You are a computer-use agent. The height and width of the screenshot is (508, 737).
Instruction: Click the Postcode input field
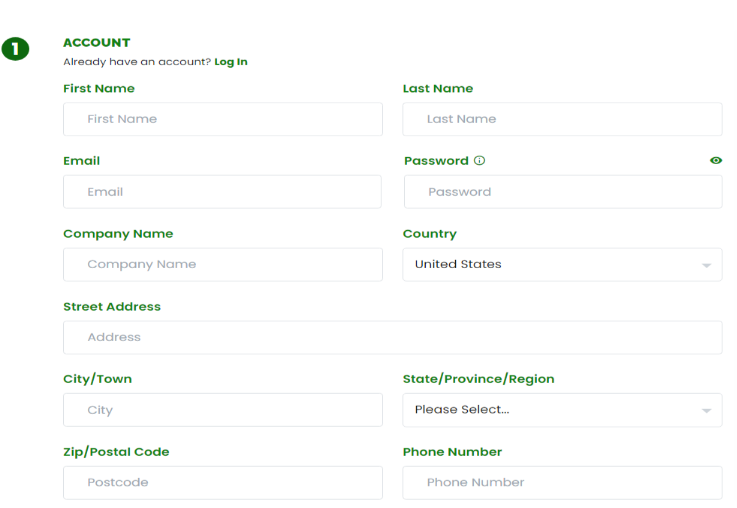click(x=223, y=483)
